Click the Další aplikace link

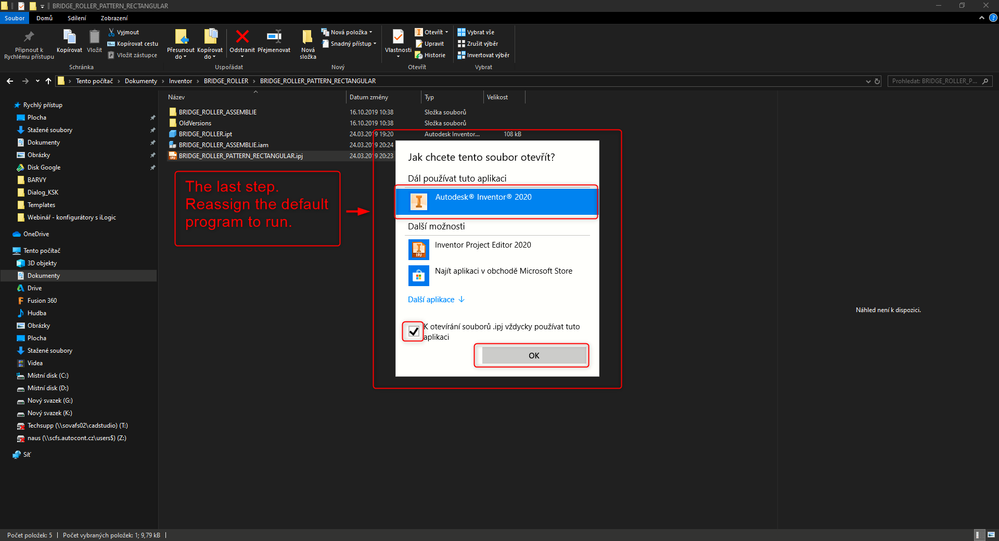click(x=436, y=299)
